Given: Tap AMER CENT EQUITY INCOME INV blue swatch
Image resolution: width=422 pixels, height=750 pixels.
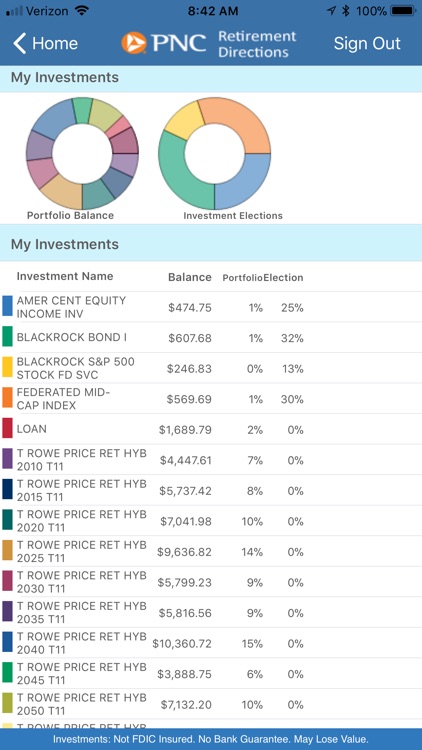Looking at the screenshot, I should (7, 306).
